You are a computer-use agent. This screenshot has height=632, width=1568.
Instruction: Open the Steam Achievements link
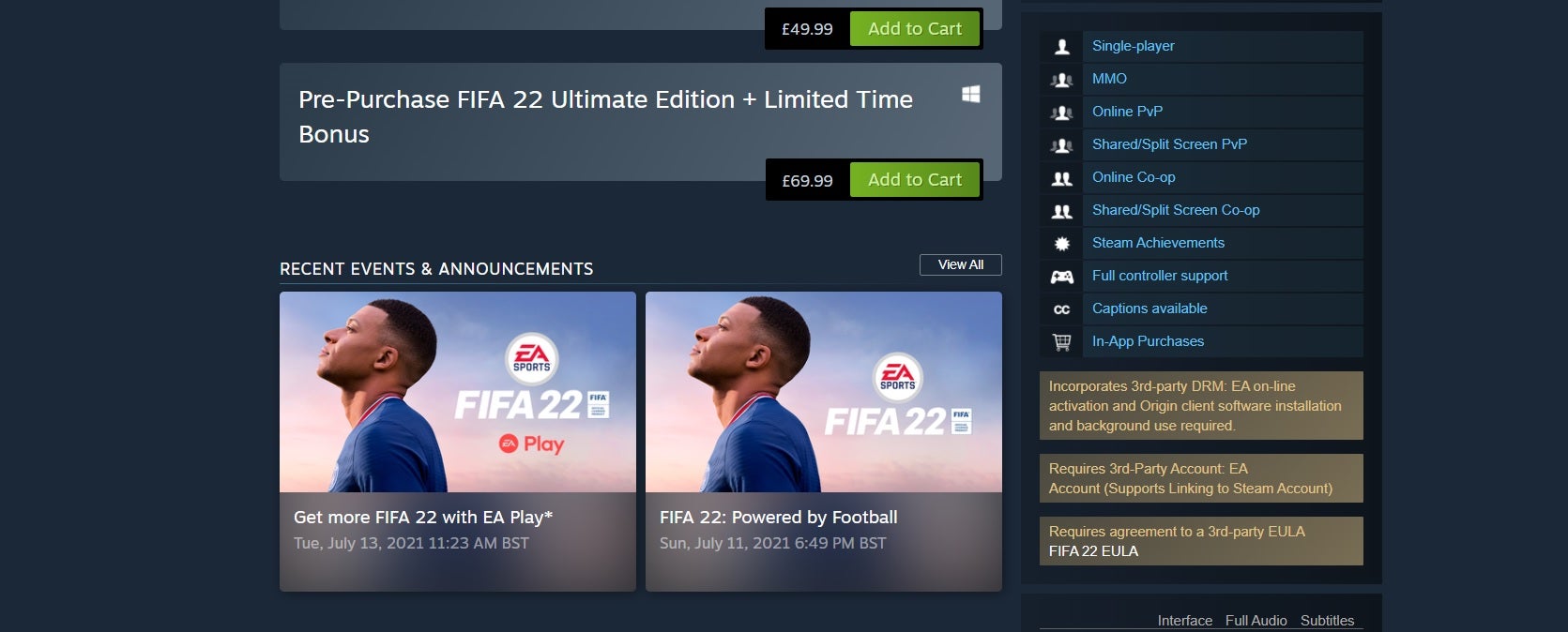(x=1158, y=243)
